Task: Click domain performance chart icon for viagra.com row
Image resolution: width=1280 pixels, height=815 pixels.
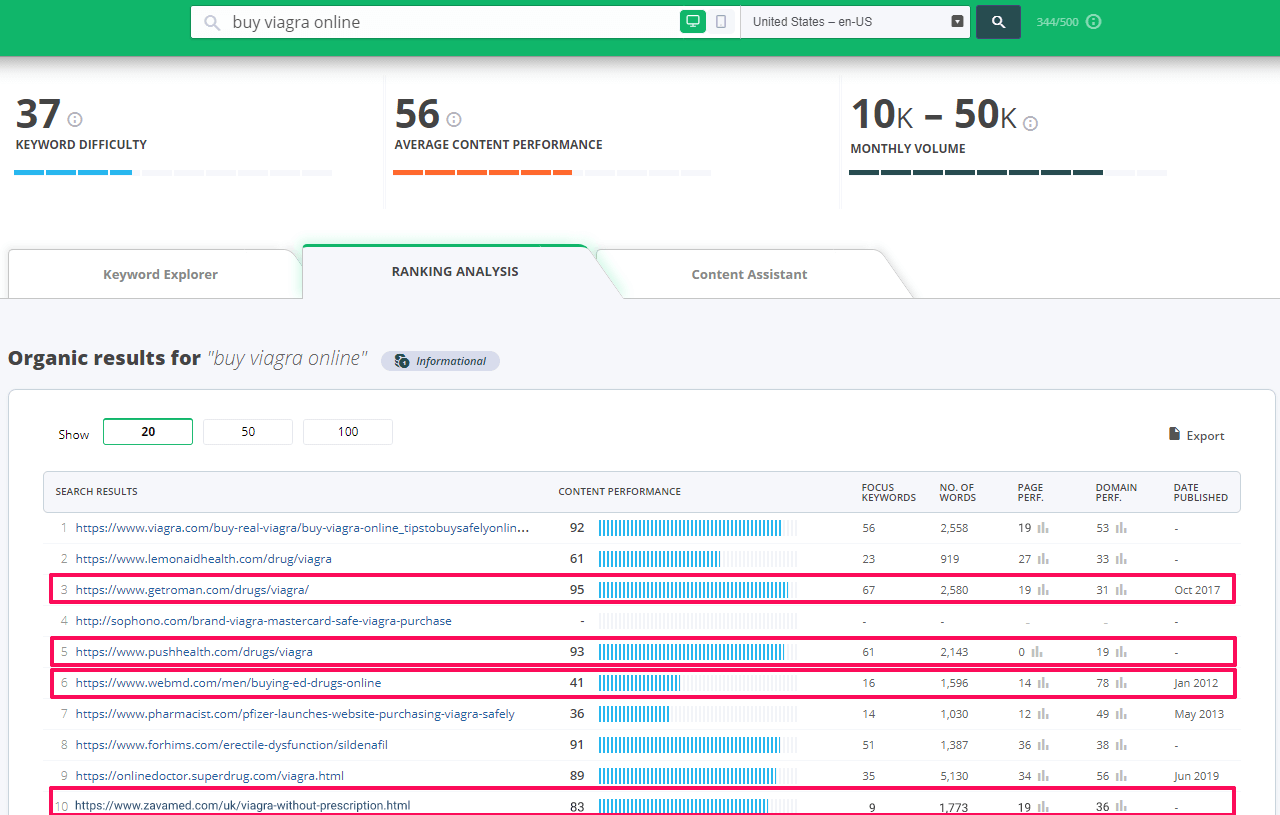Action: 1121,528
